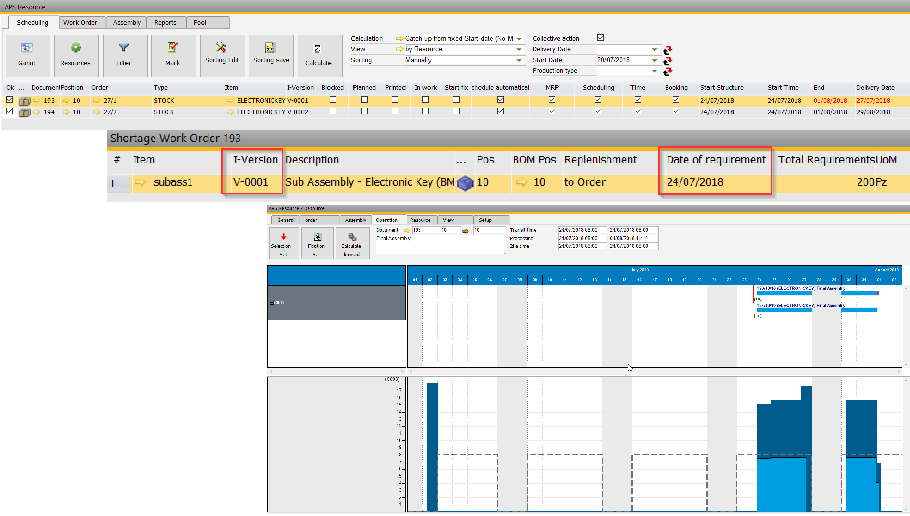Viewport: 910px width, 516px height.
Task: Open the Calculation dropdown
Action: pyautogui.click(x=519, y=39)
